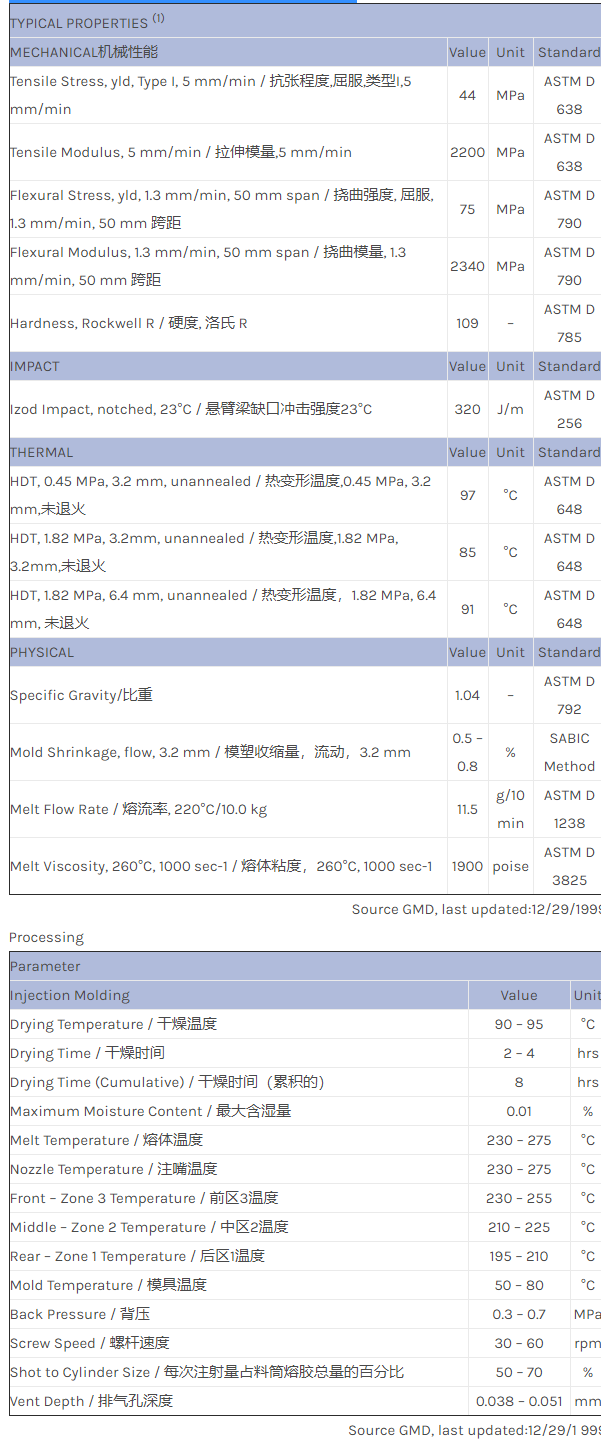
Task: Click the footnote (1) superscript after Typical Properties
Action: point(159,18)
